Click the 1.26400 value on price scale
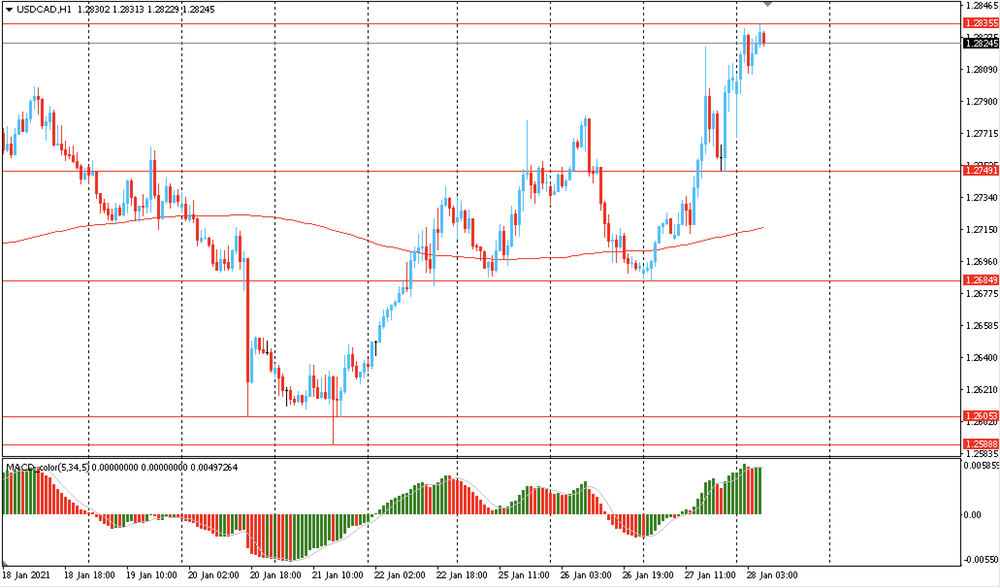Screen dimensions: 1000x588 (980, 358)
